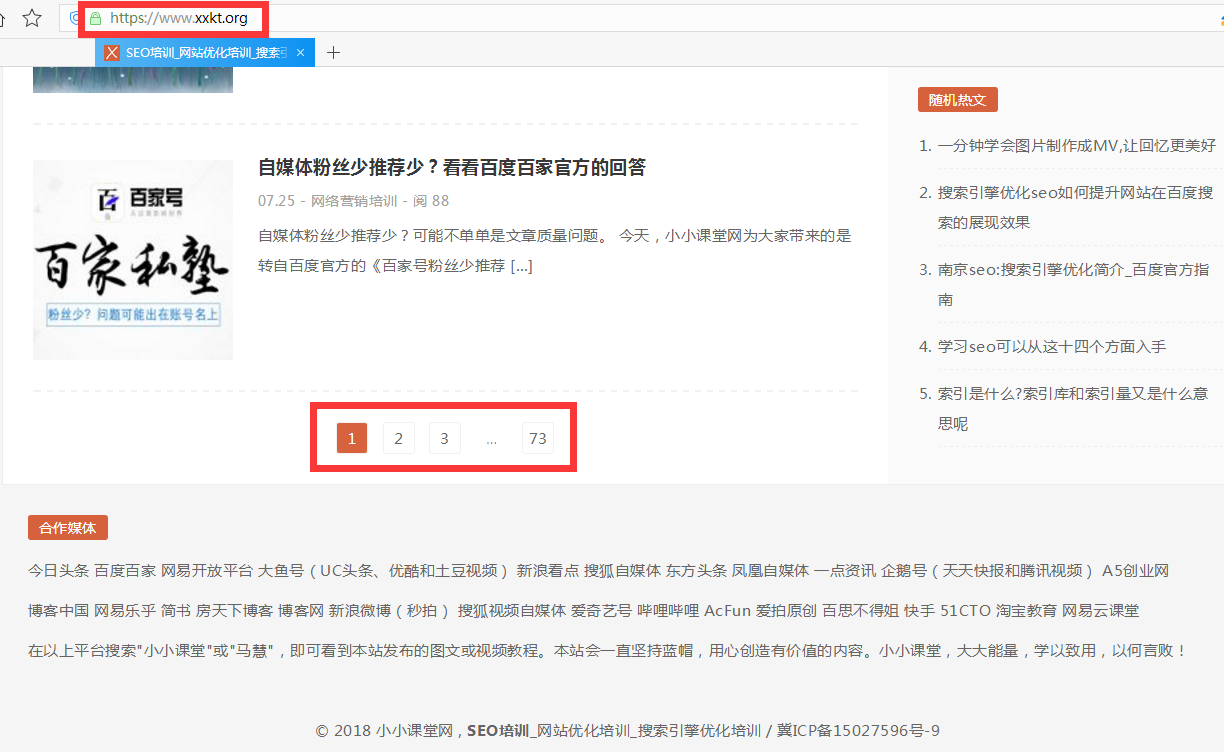Viewport: 1224px width, 752px height.
Task: Open 搜索引擎优化seo如何提升网站 article
Action: click(x=1076, y=208)
